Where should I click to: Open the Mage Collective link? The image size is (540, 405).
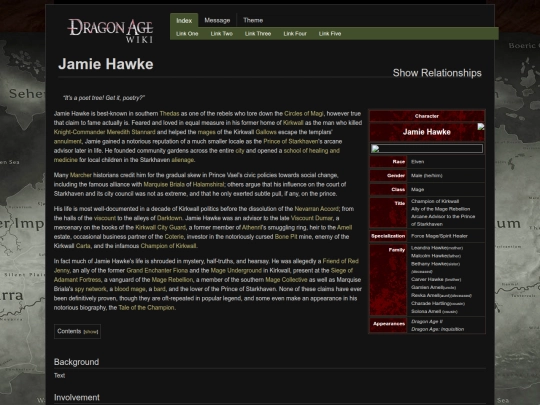(286, 280)
